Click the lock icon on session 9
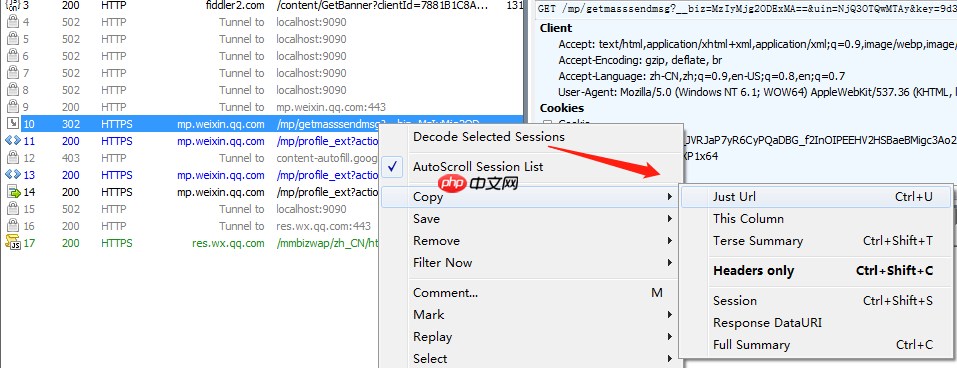The image size is (957, 368). (12, 107)
